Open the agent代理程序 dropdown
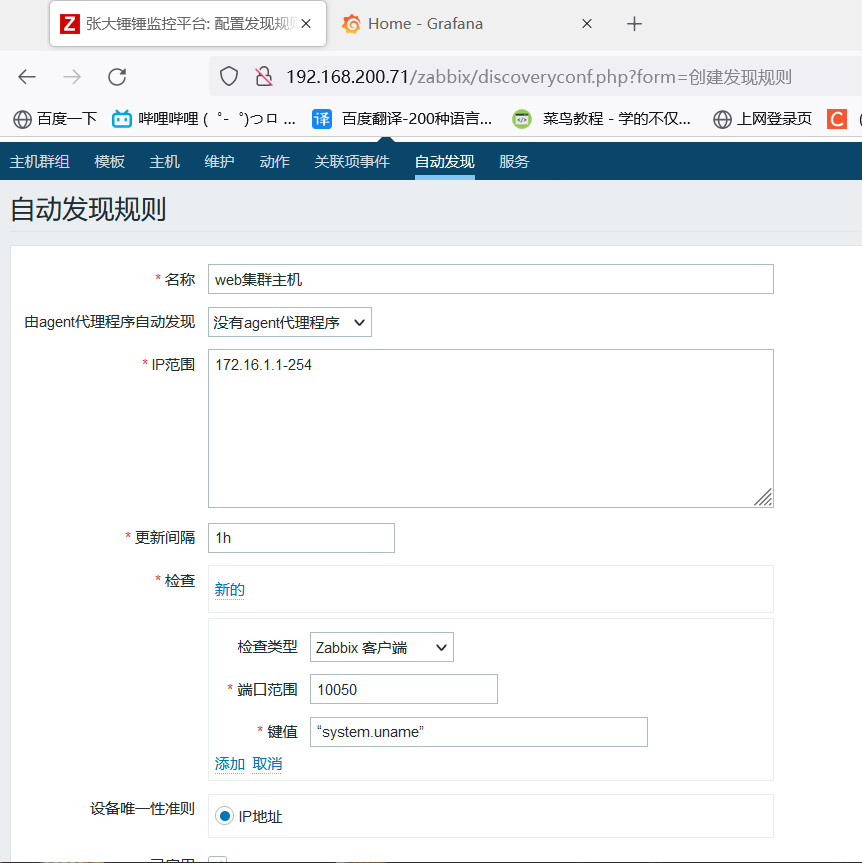 (290, 322)
